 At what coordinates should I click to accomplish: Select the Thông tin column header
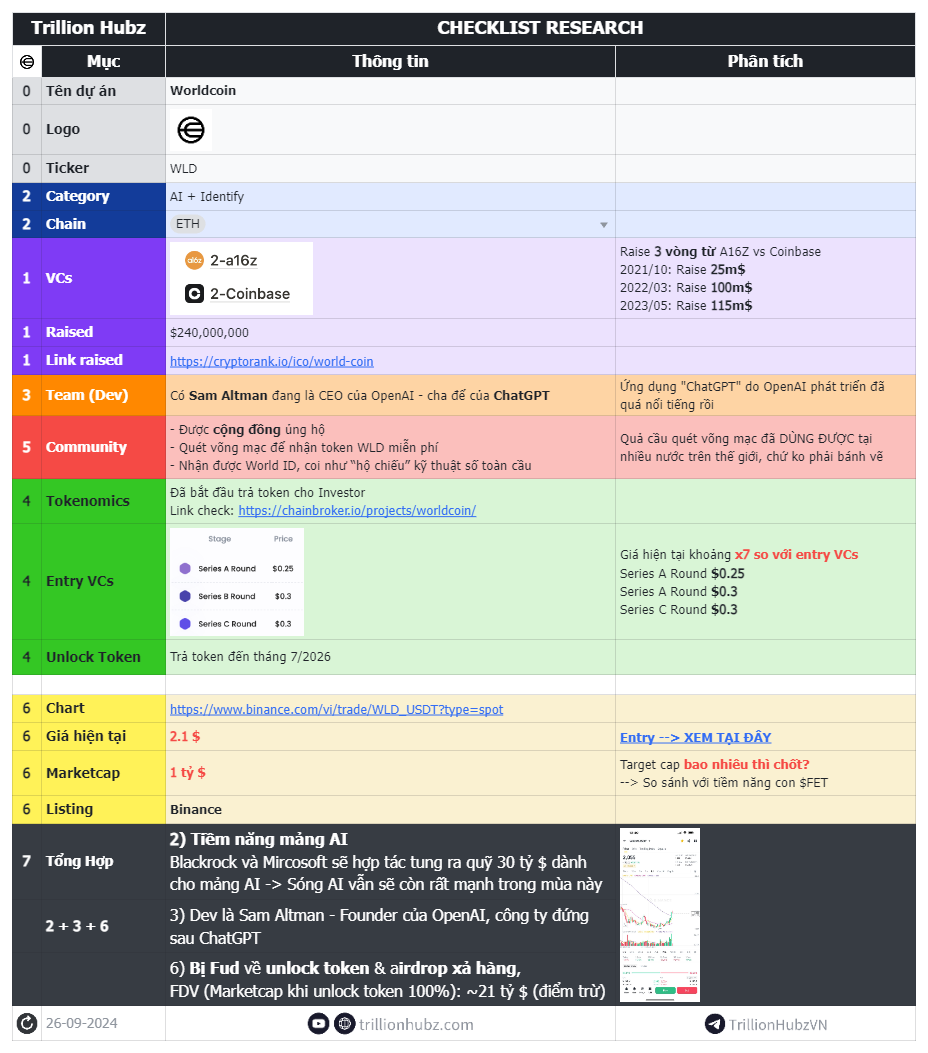pos(390,62)
